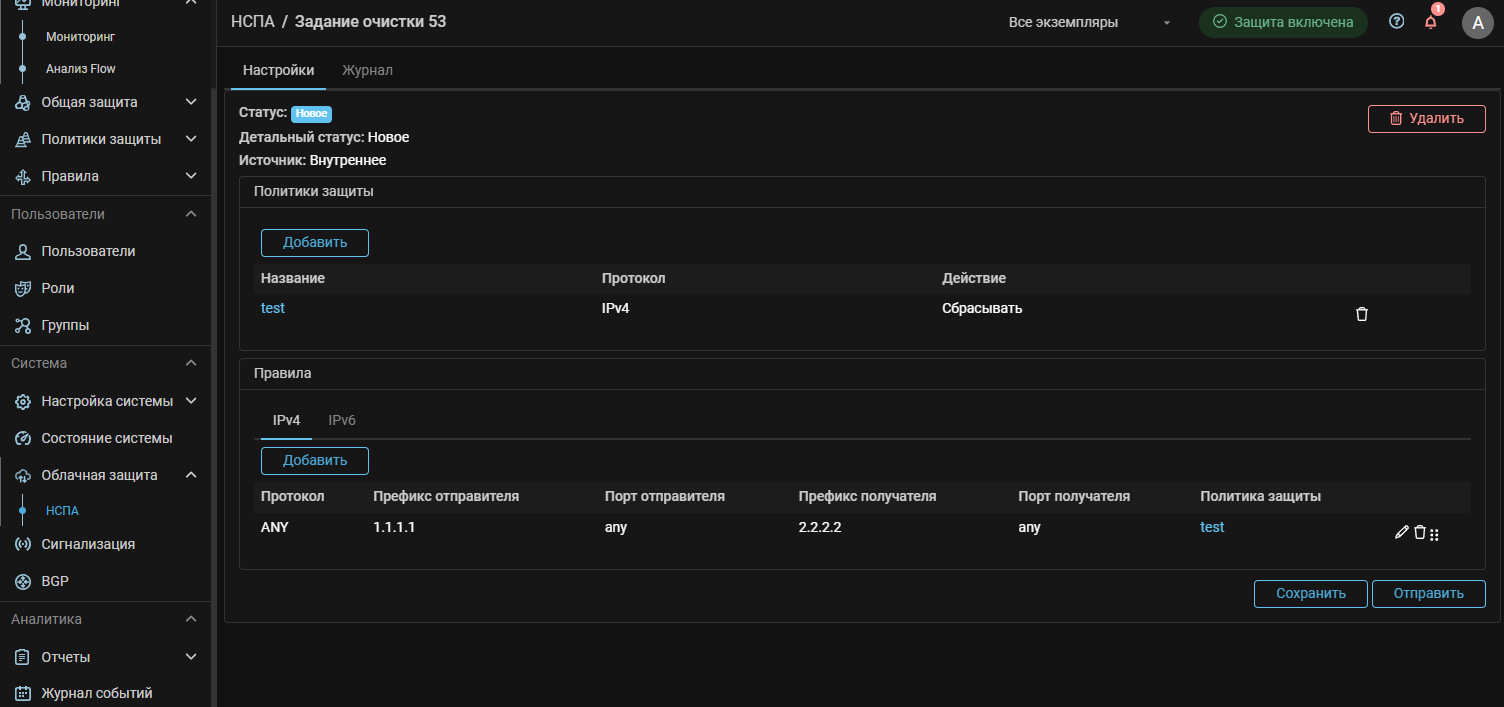Click the notification bell icon
Viewport: 1504px width, 707px height.
[x=1430, y=22]
